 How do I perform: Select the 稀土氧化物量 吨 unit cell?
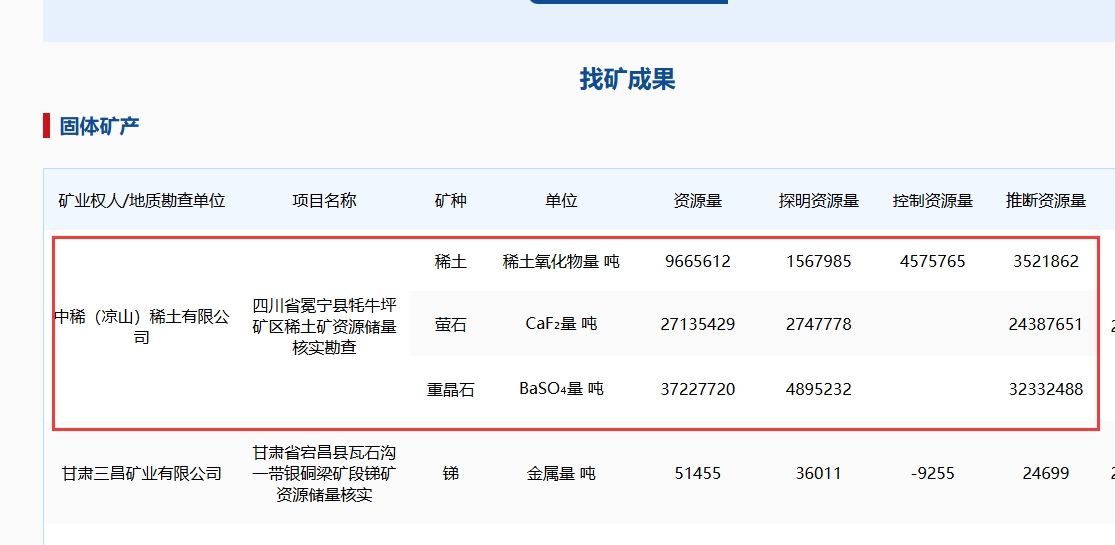click(561, 262)
